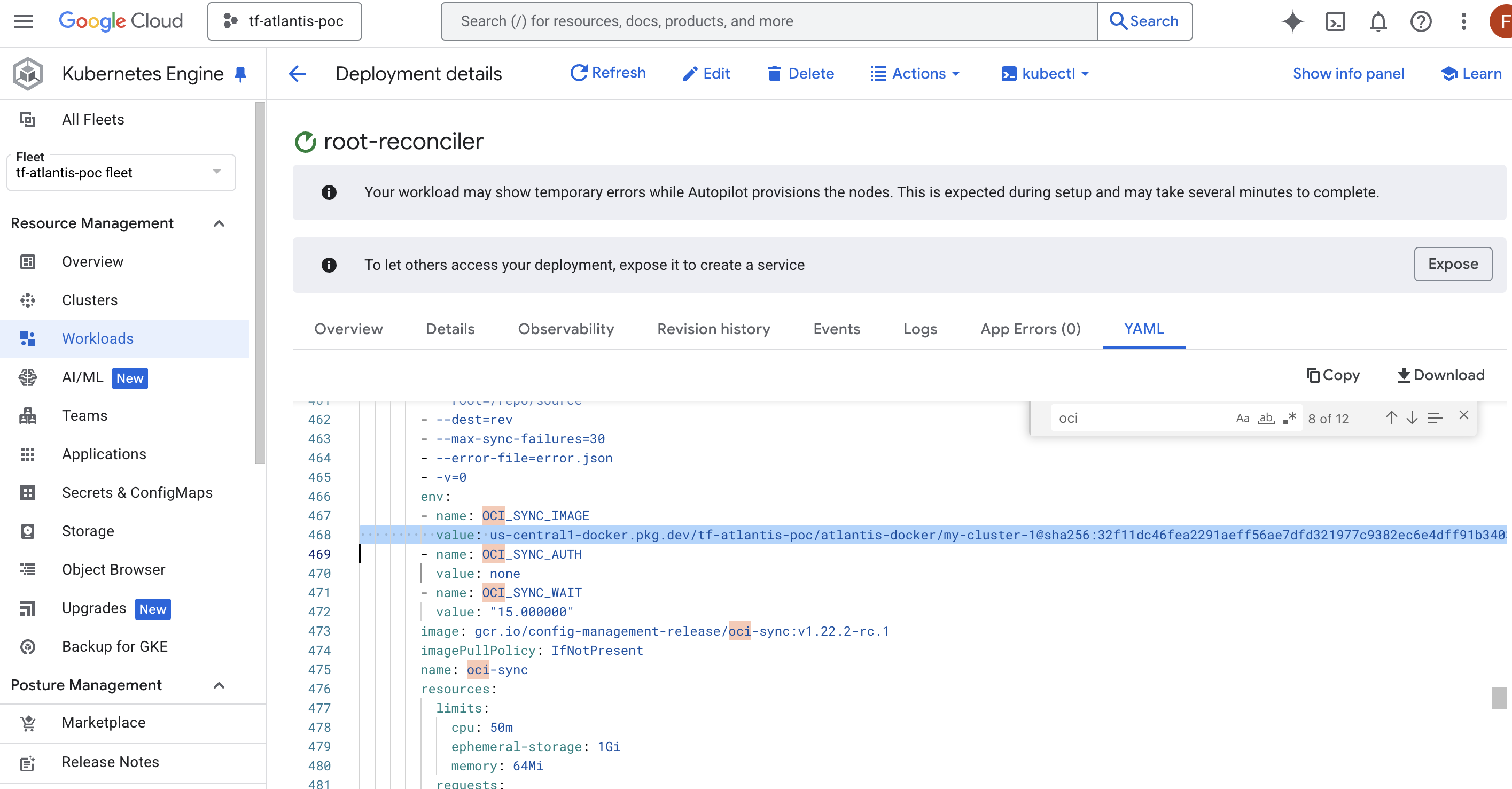Open the main hamburger navigation menu

pyautogui.click(x=24, y=22)
